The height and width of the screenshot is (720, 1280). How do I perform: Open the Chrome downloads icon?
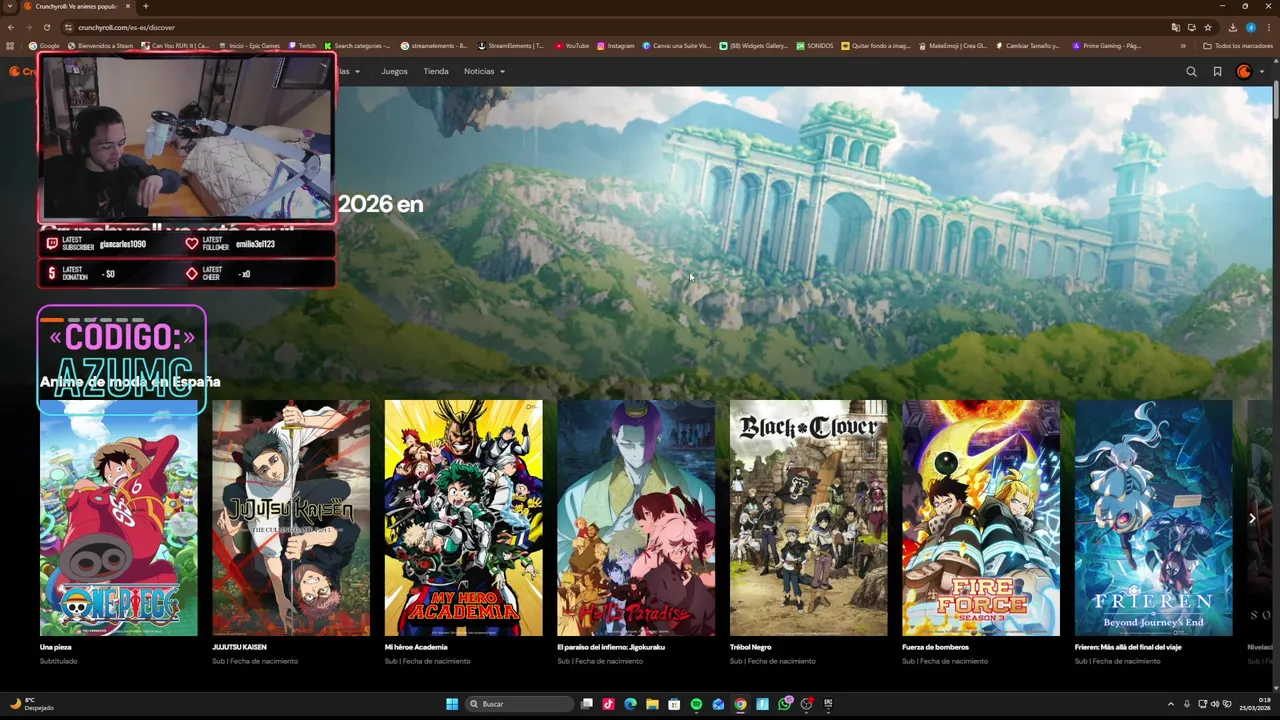point(1233,27)
